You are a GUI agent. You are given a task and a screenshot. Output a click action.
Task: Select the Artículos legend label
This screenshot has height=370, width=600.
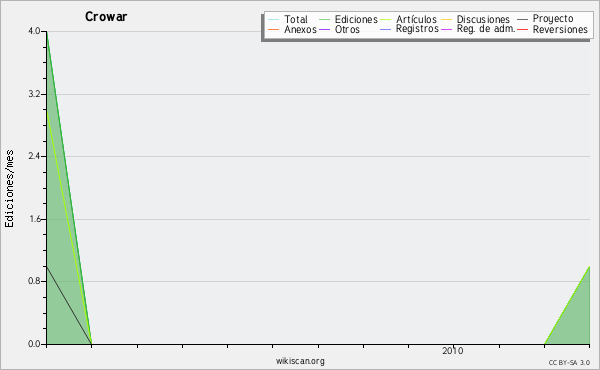pyautogui.click(x=416, y=19)
